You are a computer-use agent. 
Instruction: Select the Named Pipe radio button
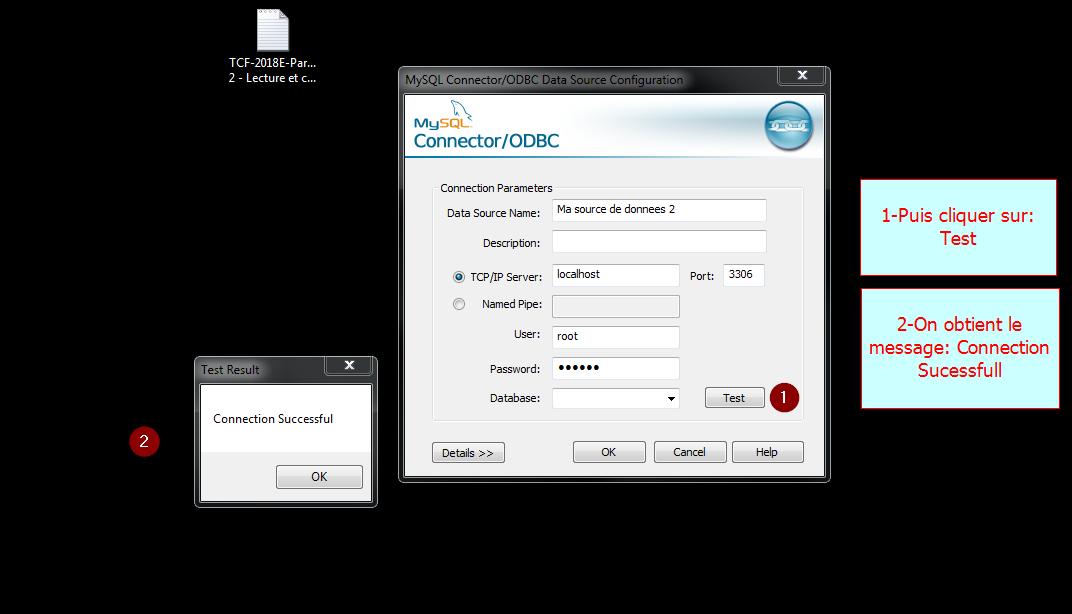click(x=459, y=304)
